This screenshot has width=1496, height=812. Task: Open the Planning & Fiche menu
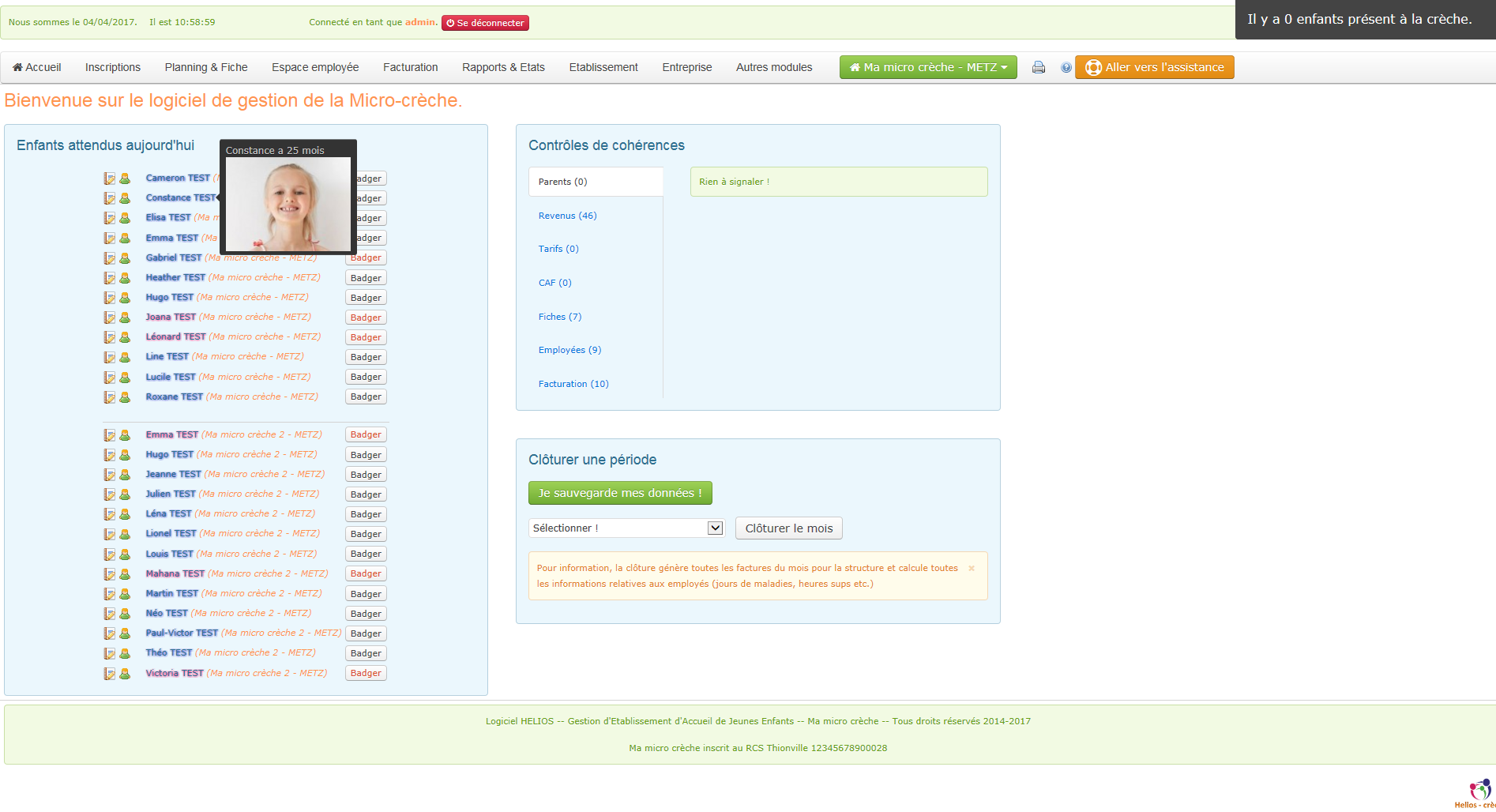point(206,68)
